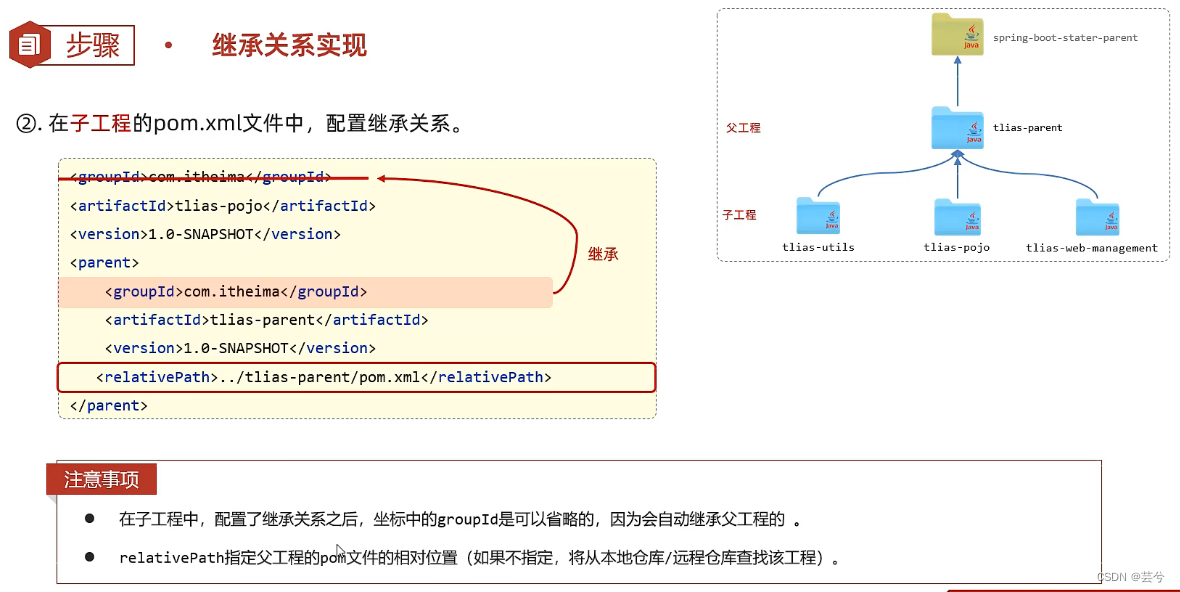
Task: Click the tlias-pojo label under the folder
Action: pos(956,247)
